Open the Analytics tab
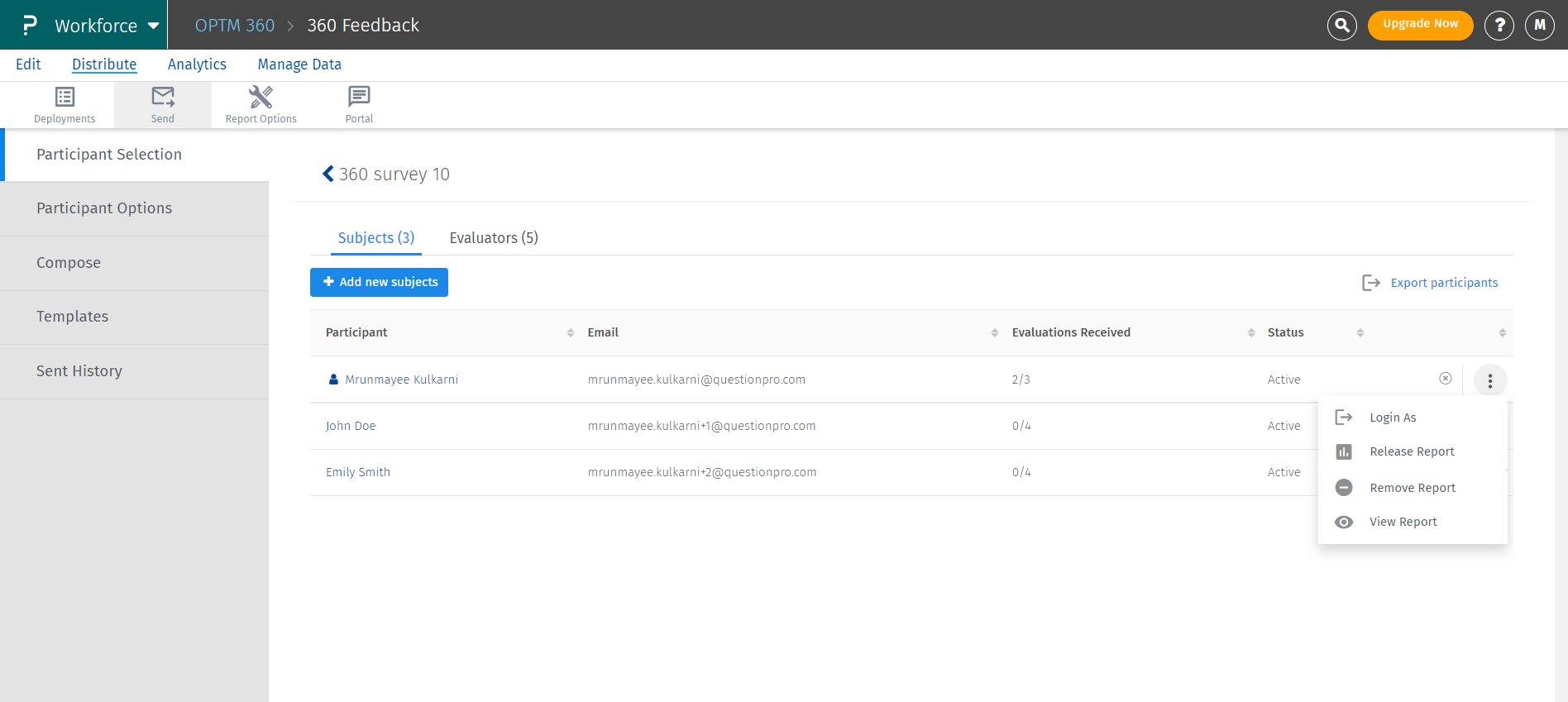This screenshot has height=702, width=1568. tap(197, 64)
